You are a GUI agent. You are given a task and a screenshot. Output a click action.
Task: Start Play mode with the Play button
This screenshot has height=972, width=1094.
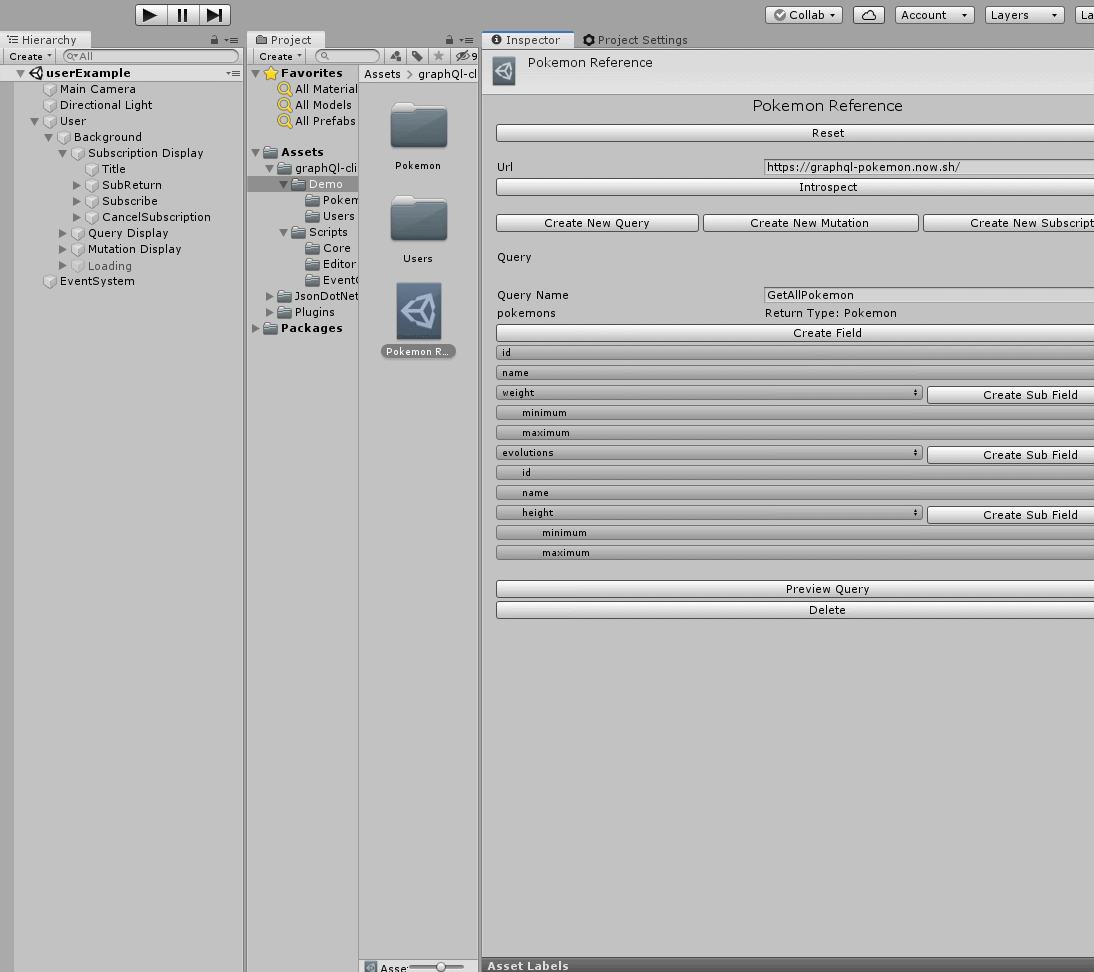tap(151, 15)
